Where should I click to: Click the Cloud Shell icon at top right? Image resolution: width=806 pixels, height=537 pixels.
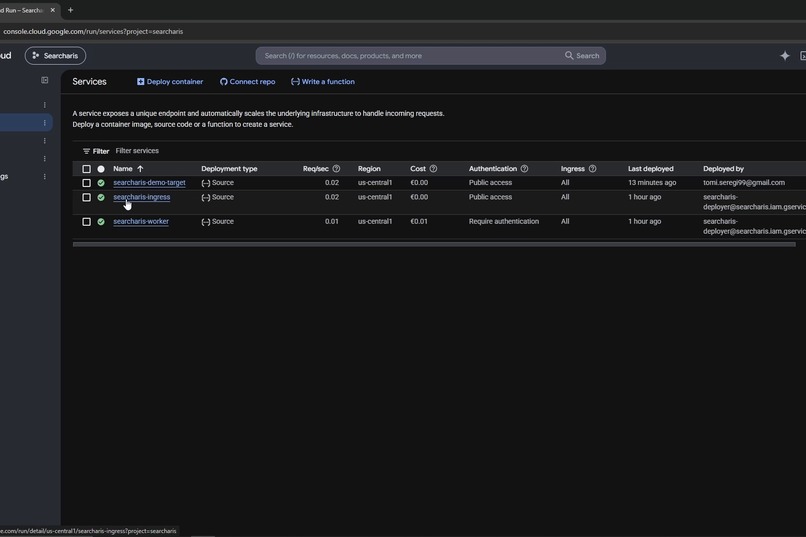[x=802, y=55]
